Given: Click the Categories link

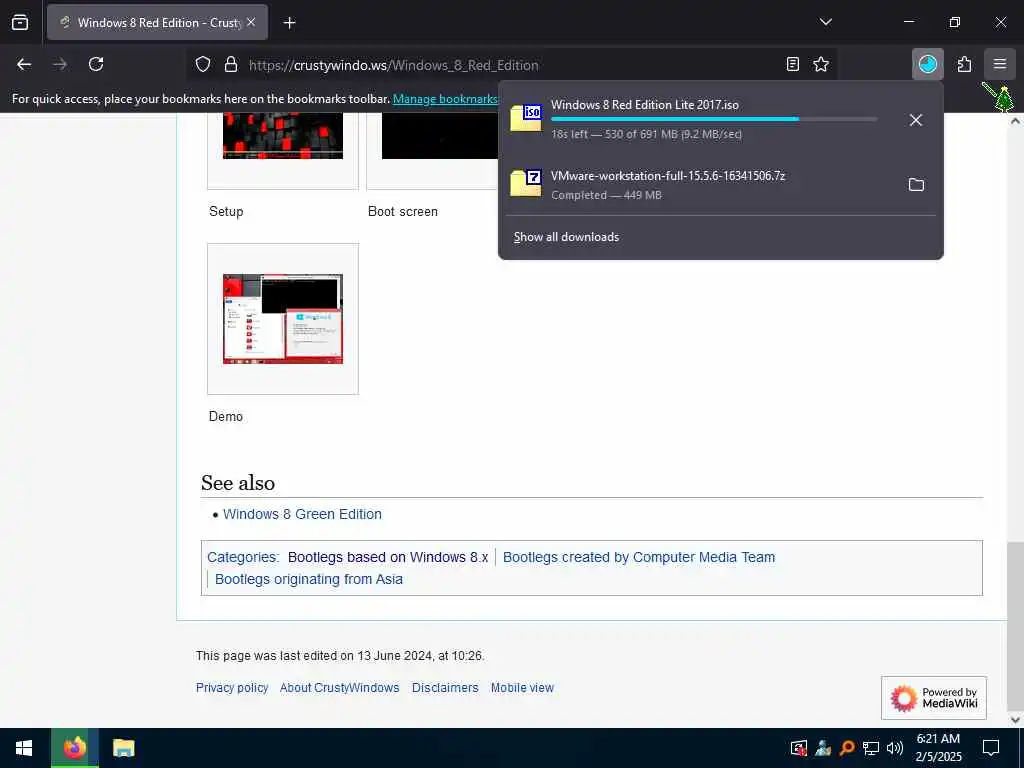Looking at the screenshot, I should pos(242,557).
